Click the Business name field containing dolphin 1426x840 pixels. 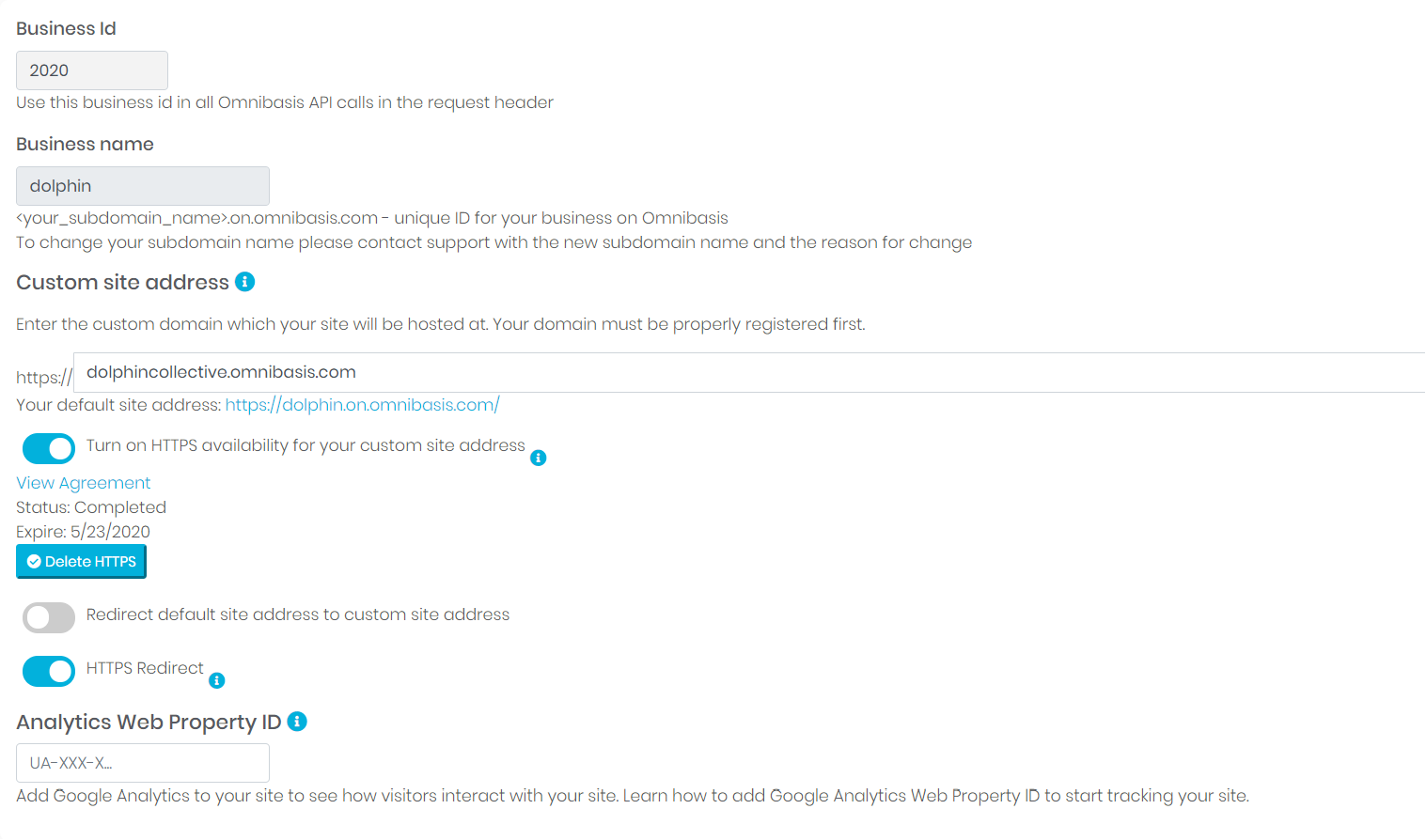[x=143, y=186]
